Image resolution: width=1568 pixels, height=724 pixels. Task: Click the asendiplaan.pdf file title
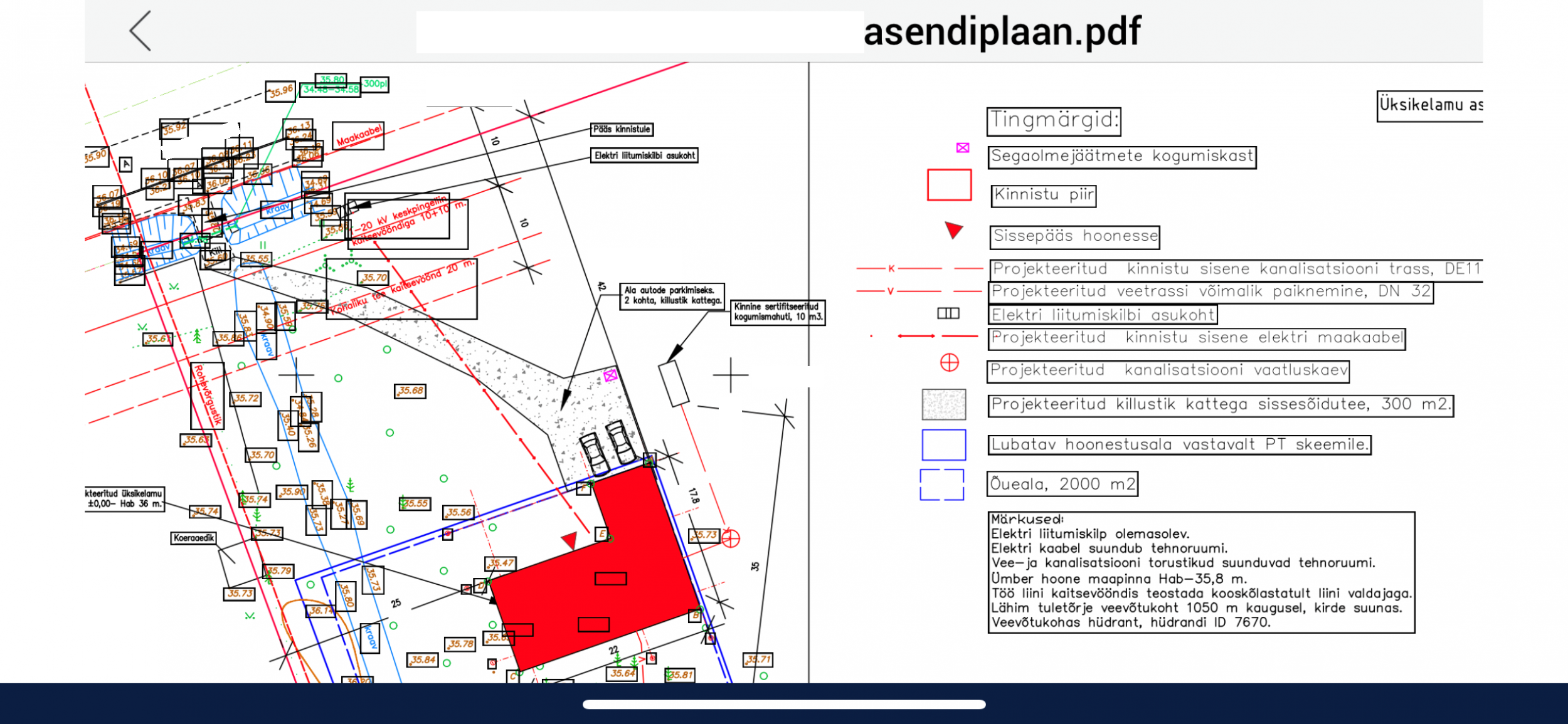[1002, 31]
